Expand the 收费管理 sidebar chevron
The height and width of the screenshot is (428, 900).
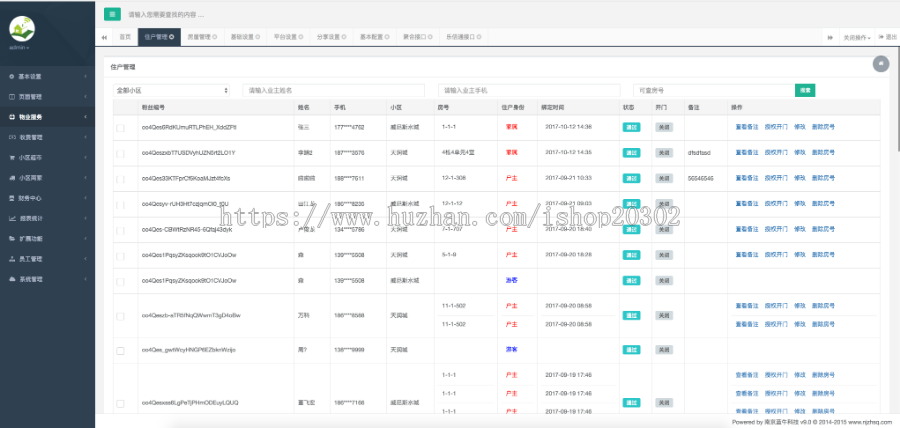(85, 137)
